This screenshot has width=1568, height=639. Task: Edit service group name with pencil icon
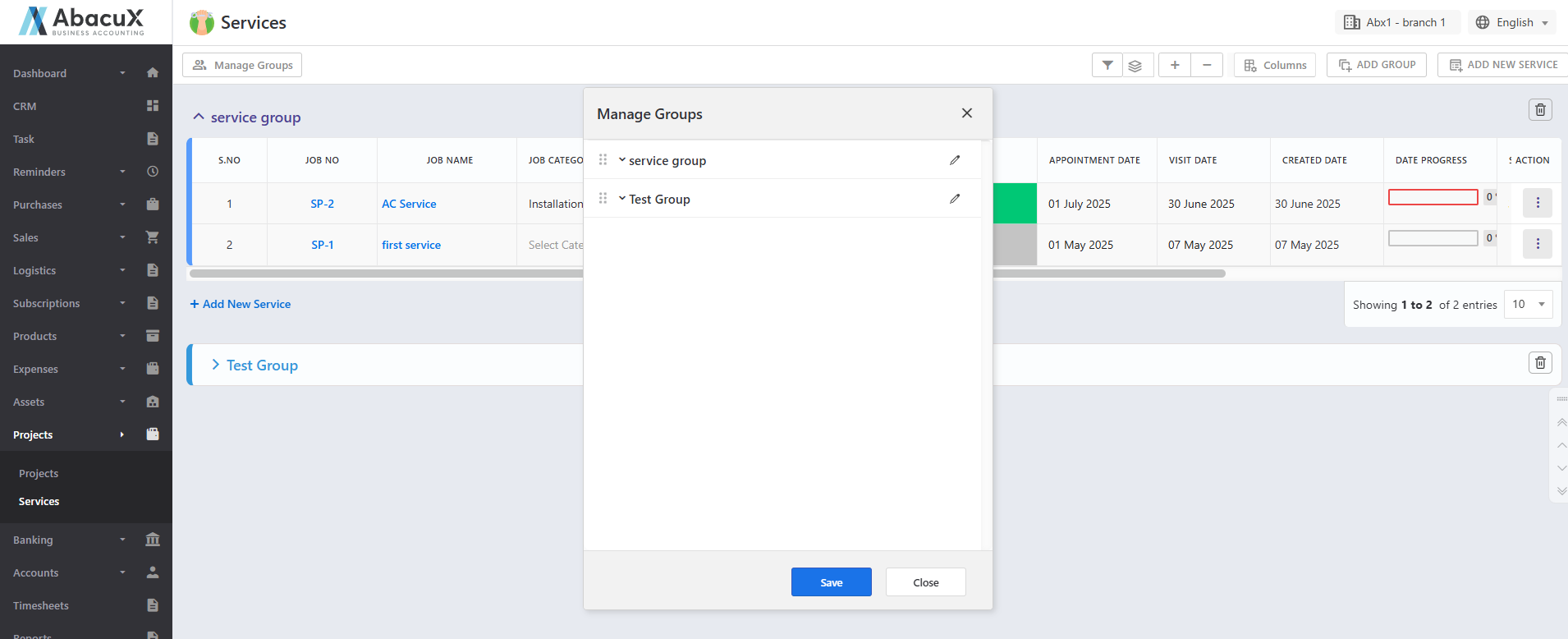pyautogui.click(x=955, y=160)
